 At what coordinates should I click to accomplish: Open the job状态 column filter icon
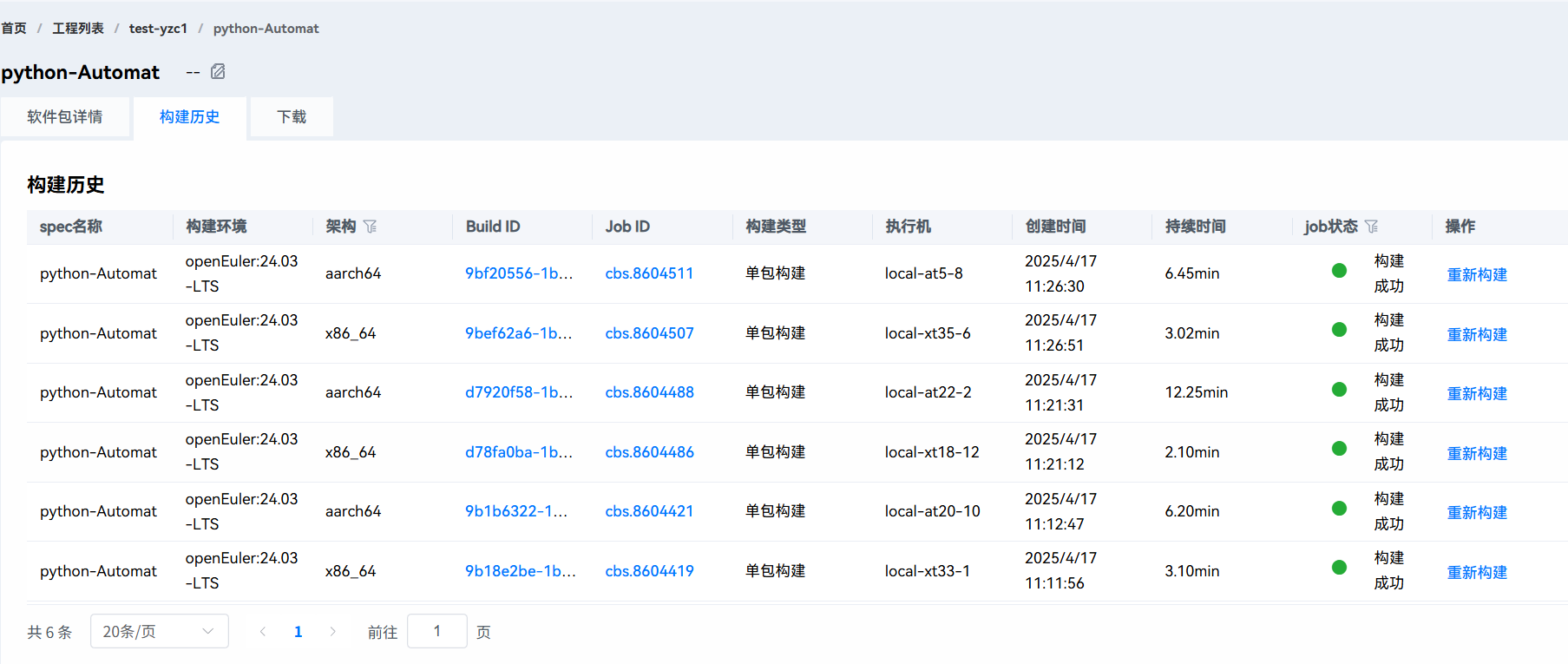(x=1371, y=227)
